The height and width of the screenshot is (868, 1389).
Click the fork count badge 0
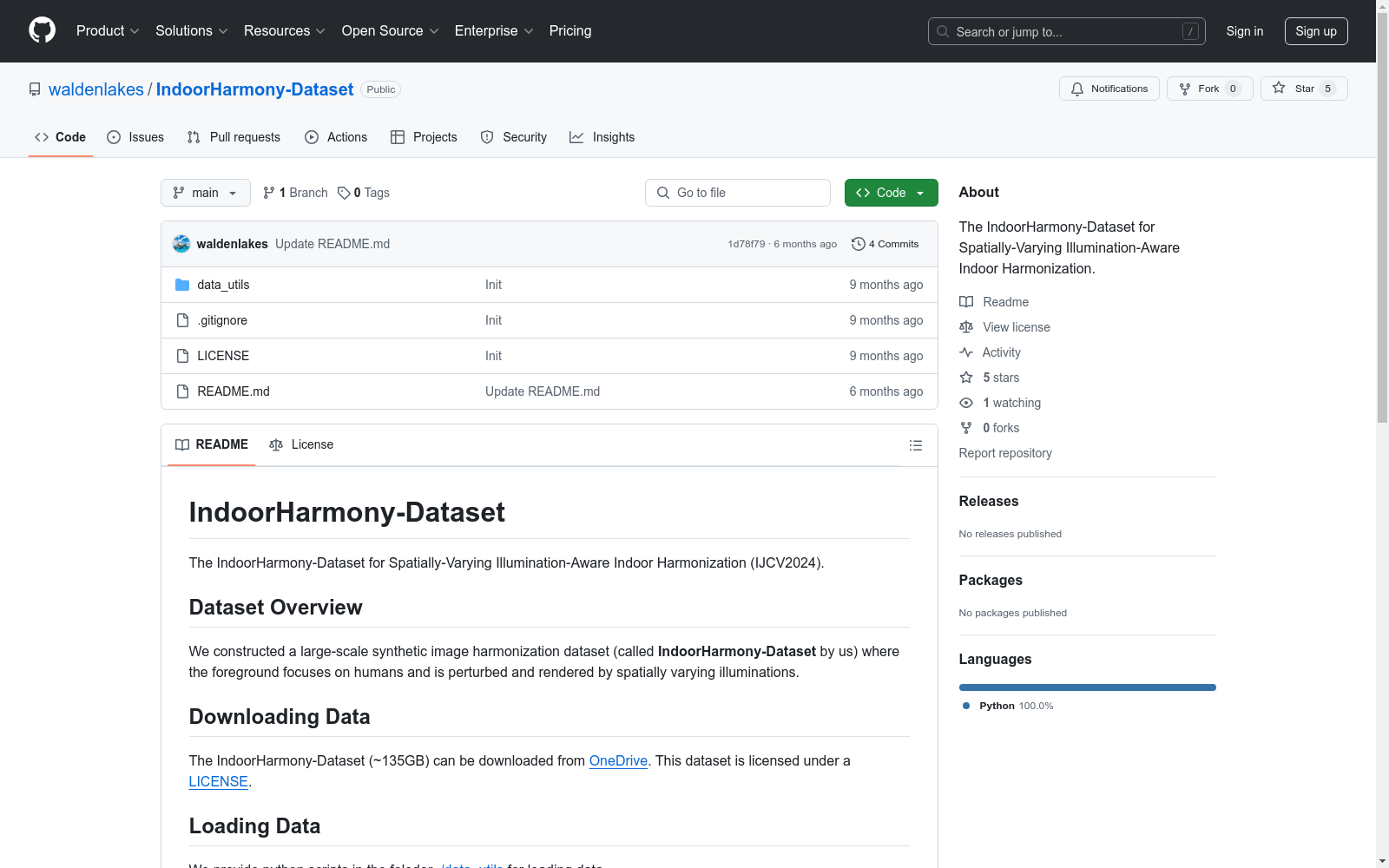click(1233, 89)
